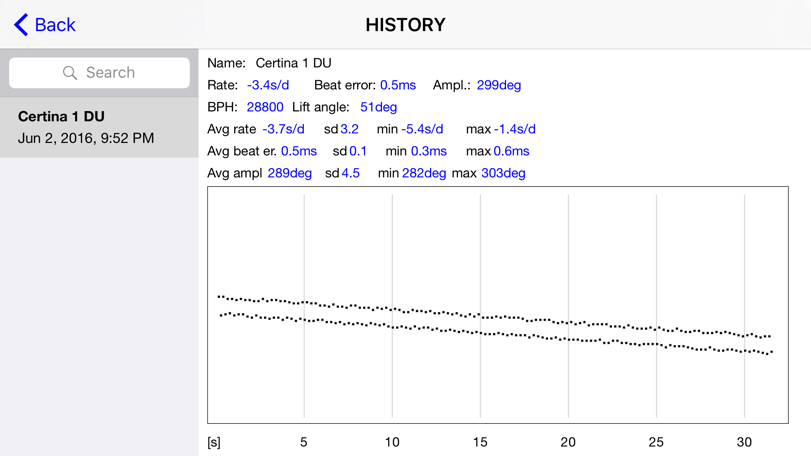Tap the Avg rate value -3.7s/d
Viewport: 811px width, 456px height.
[x=283, y=129]
